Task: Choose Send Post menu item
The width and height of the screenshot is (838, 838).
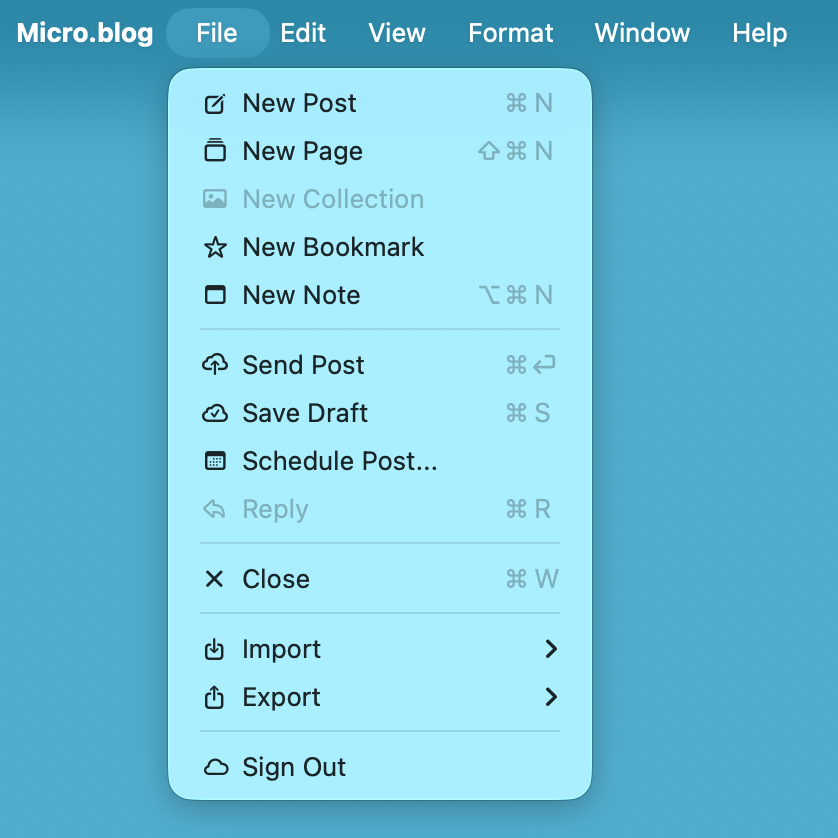Action: (x=380, y=365)
